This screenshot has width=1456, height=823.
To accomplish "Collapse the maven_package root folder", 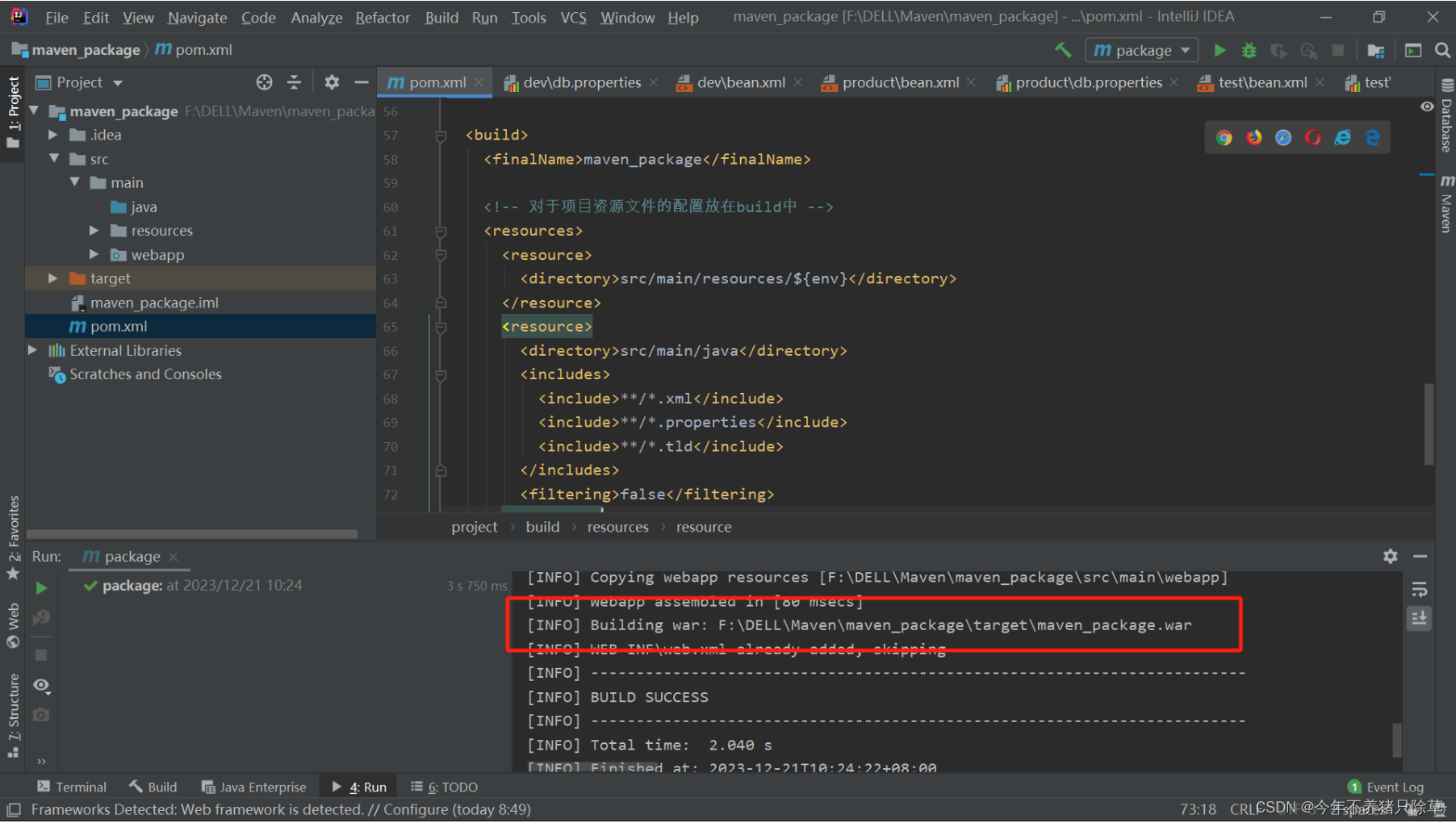I will click(34, 111).
